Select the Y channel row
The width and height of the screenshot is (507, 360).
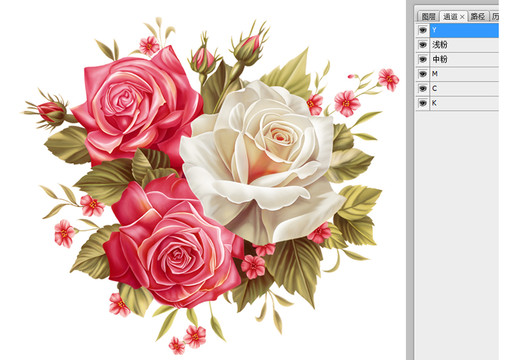pos(464,30)
